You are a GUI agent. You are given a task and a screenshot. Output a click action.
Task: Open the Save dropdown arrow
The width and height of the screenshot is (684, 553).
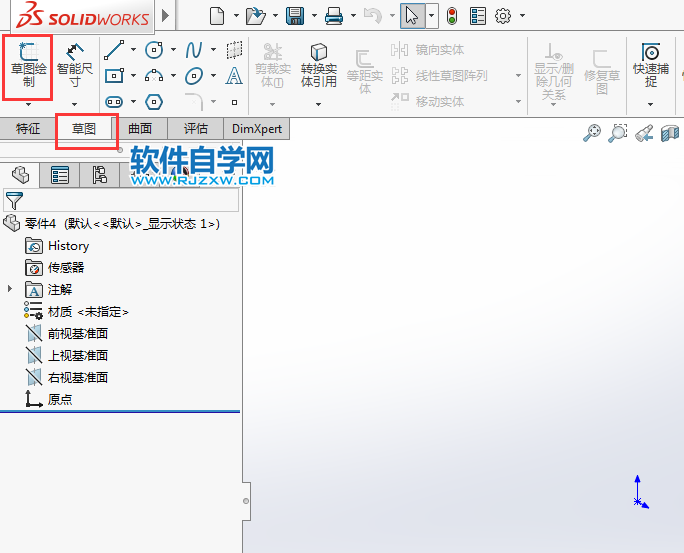coord(314,16)
